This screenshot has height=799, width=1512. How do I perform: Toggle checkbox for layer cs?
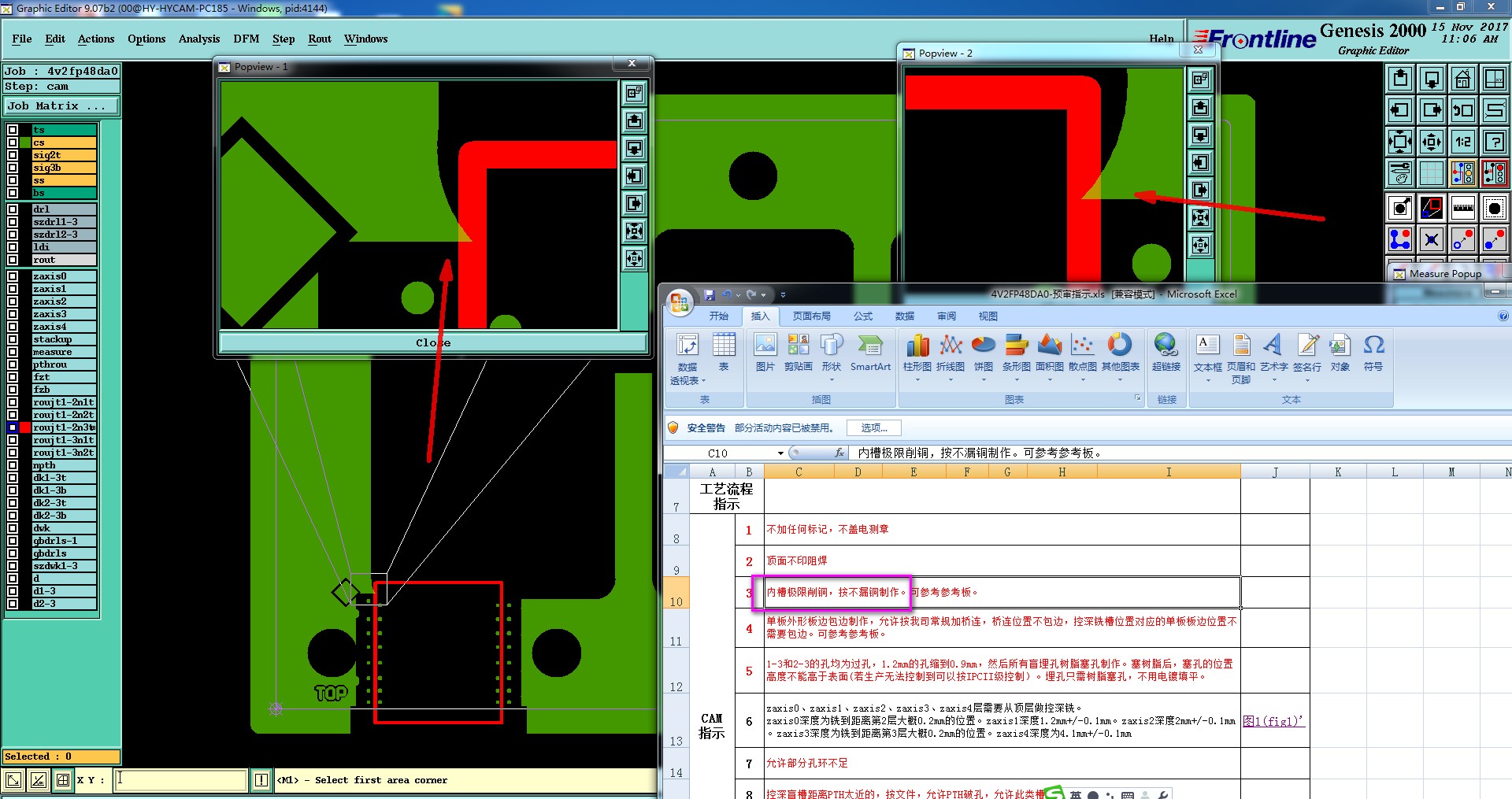(13, 142)
